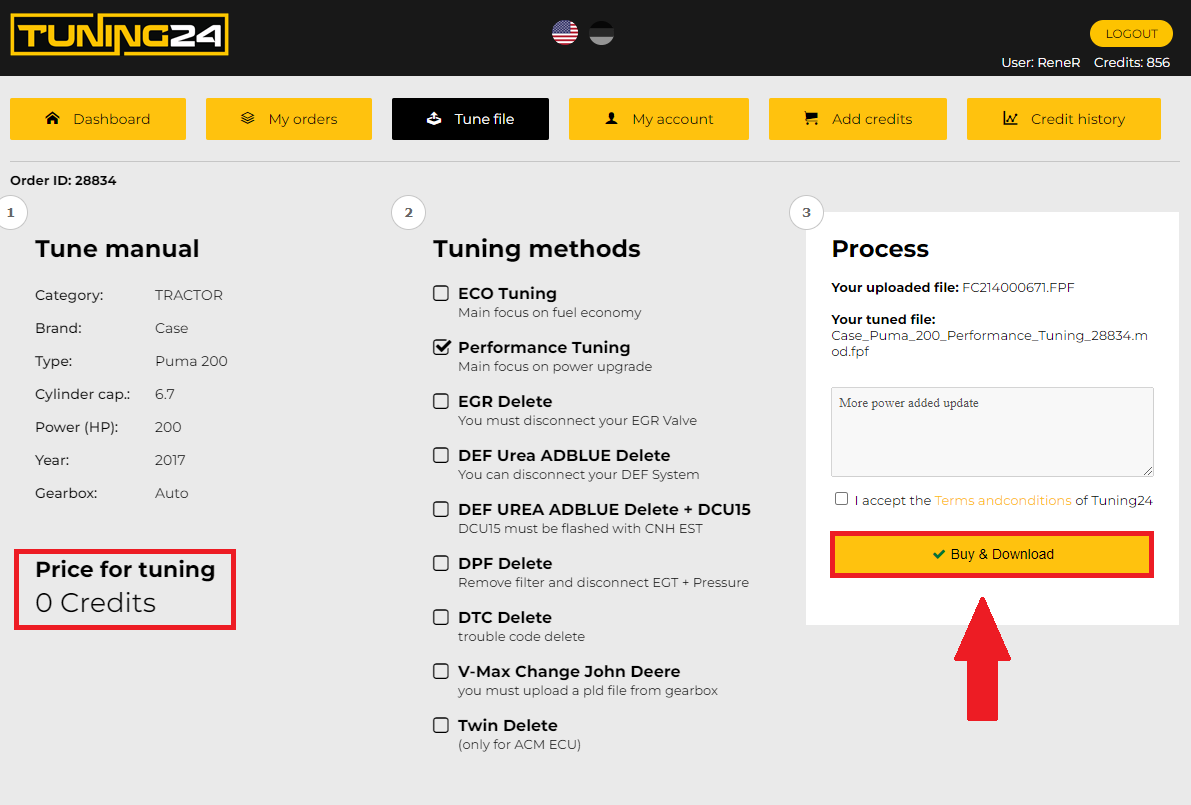This screenshot has height=805, width=1191.
Task: Open the Terms andconditions link
Action: 1003,500
